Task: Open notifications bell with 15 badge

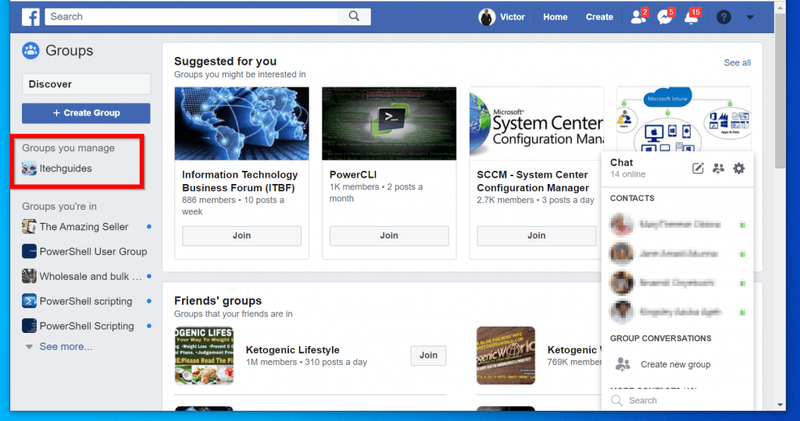Action: (692, 17)
